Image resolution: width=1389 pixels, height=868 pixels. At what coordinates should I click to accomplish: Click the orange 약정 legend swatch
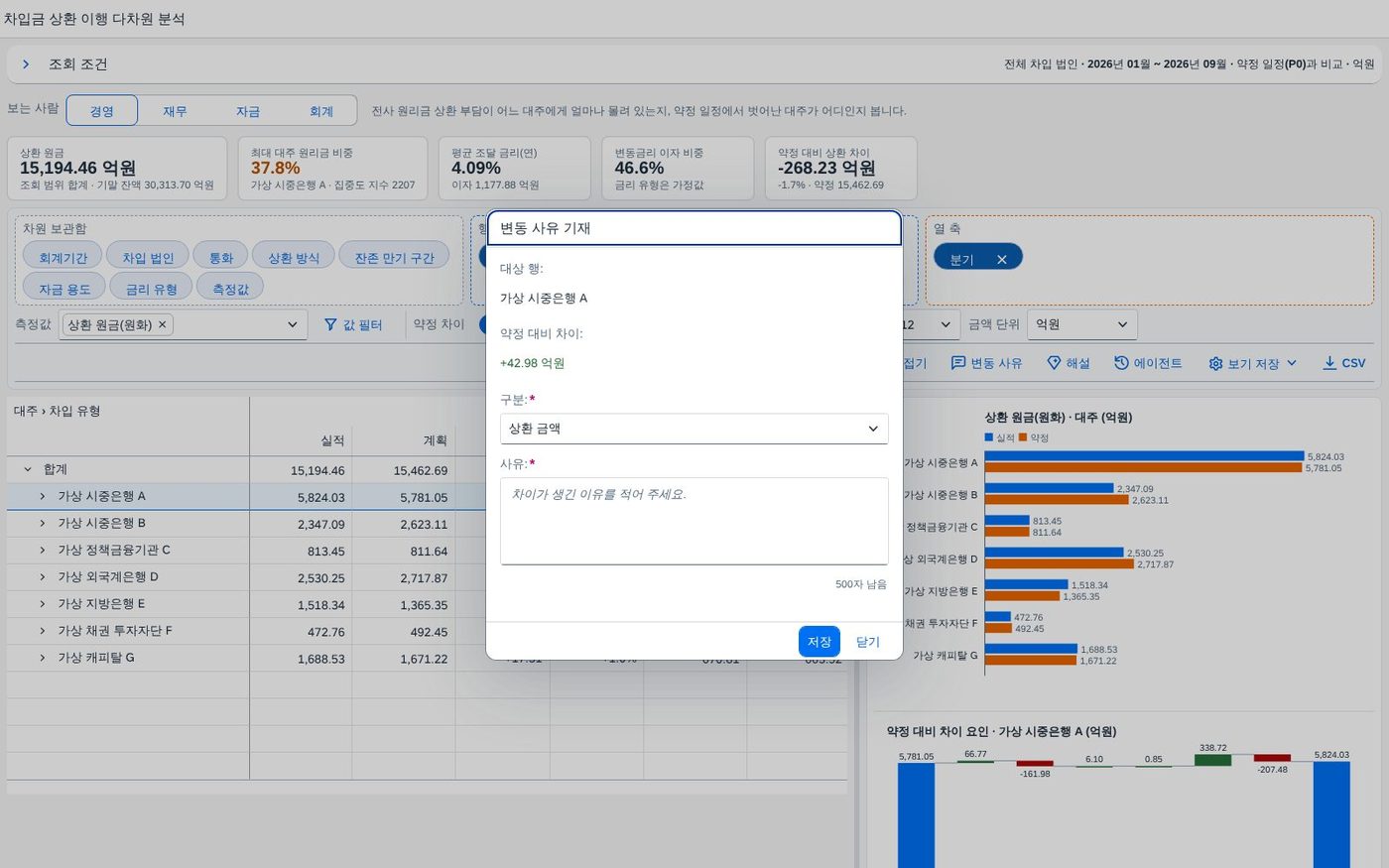[1023, 437]
